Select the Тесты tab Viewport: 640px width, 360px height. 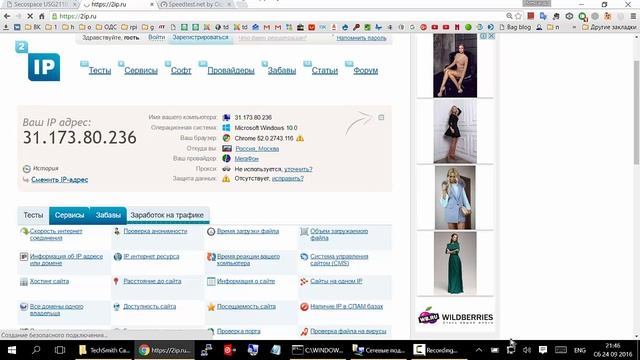33,215
